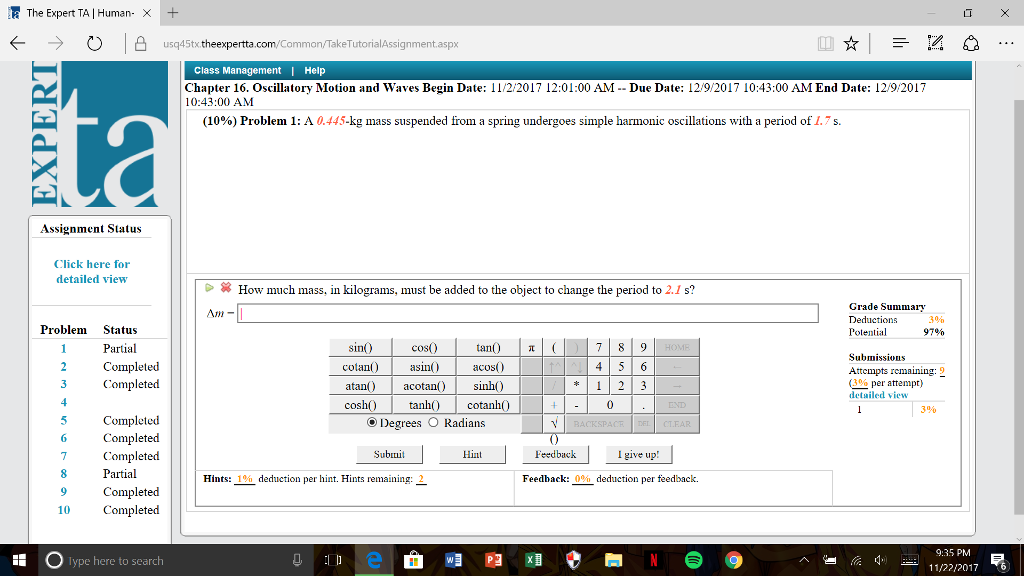Viewport: 1024px width, 576px height.
Task: Click the "I give up!" button
Action: point(639,453)
